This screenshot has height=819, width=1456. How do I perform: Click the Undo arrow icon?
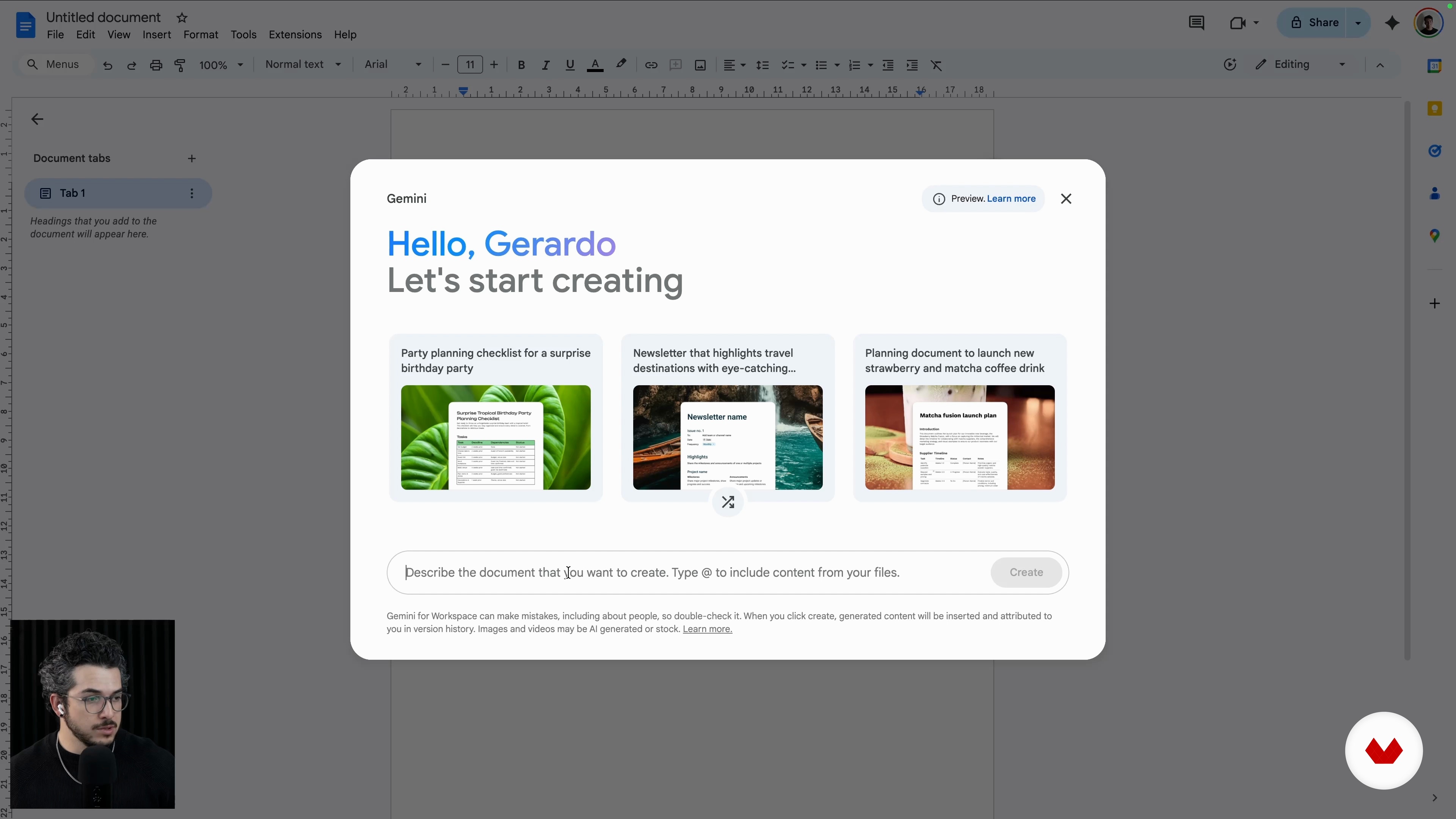click(107, 66)
